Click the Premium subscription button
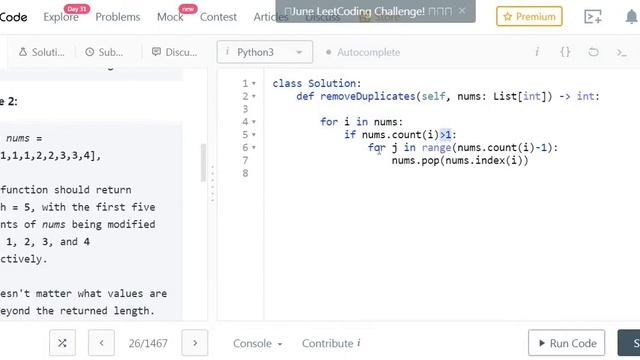 (x=529, y=16)
